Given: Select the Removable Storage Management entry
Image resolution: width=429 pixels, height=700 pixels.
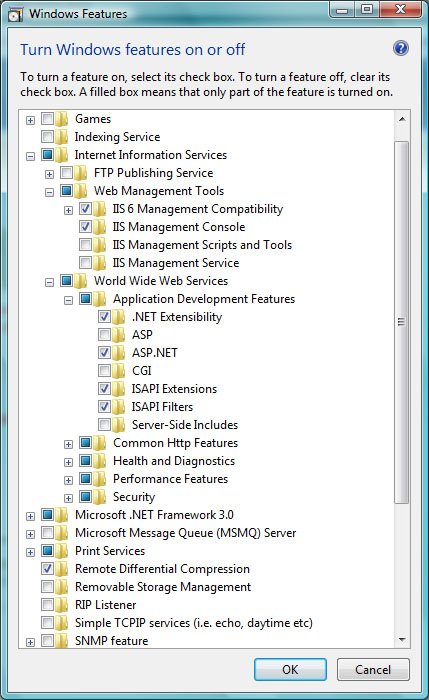Looking at the screenshot, I should pyautogui.click(x=163, y=587).
